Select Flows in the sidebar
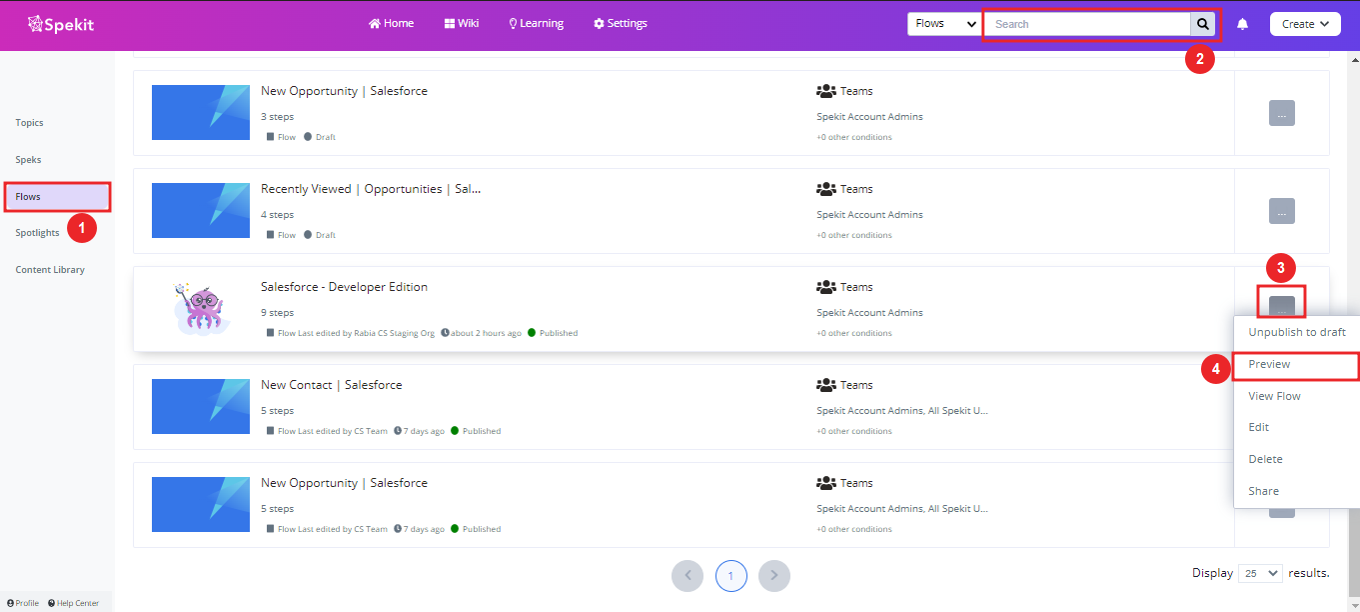The width and height of the screenshot is (1360, 612). click(57, 197)
